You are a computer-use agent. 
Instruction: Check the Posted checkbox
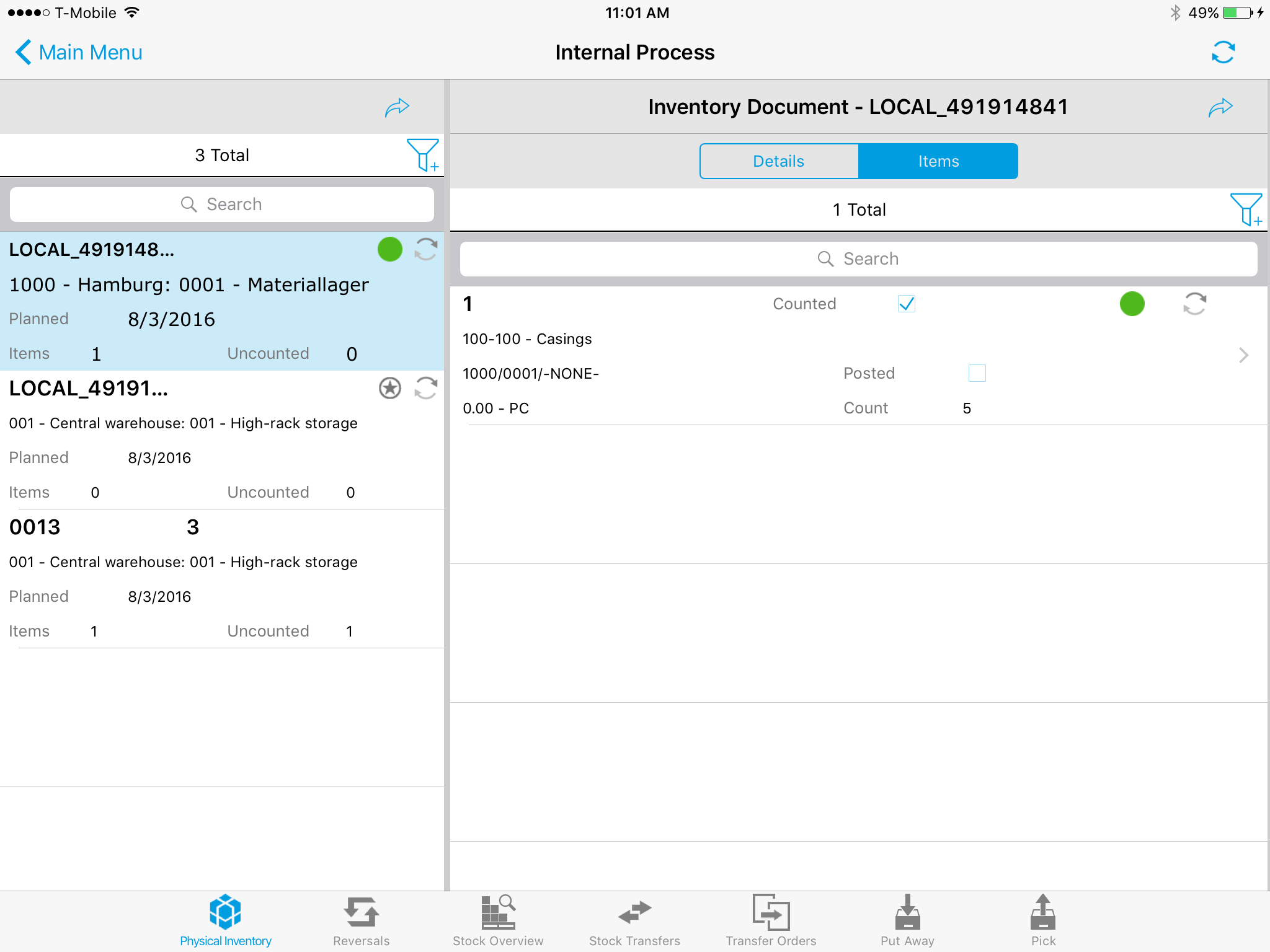(977, 373)
